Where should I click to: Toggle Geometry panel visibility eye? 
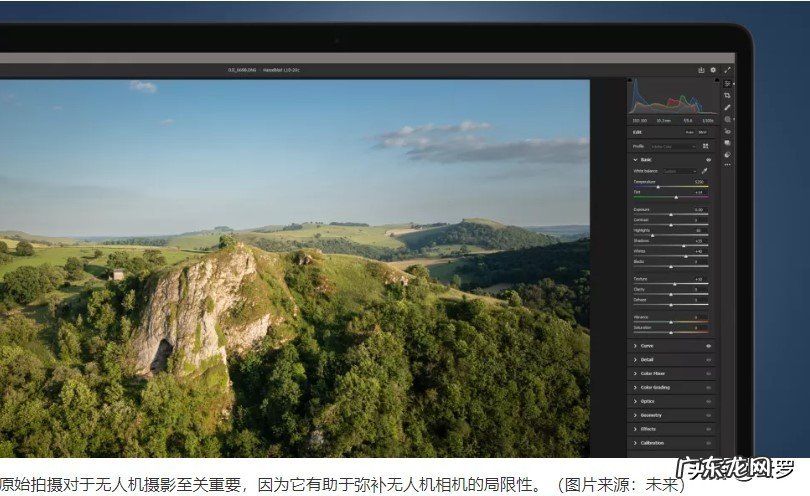(x=708, y=415)
